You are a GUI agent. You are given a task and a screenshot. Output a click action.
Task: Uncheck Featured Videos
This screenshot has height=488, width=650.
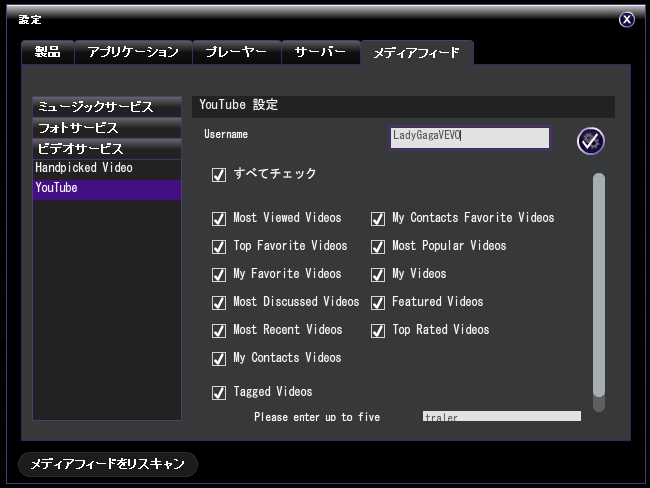(378, 303)
